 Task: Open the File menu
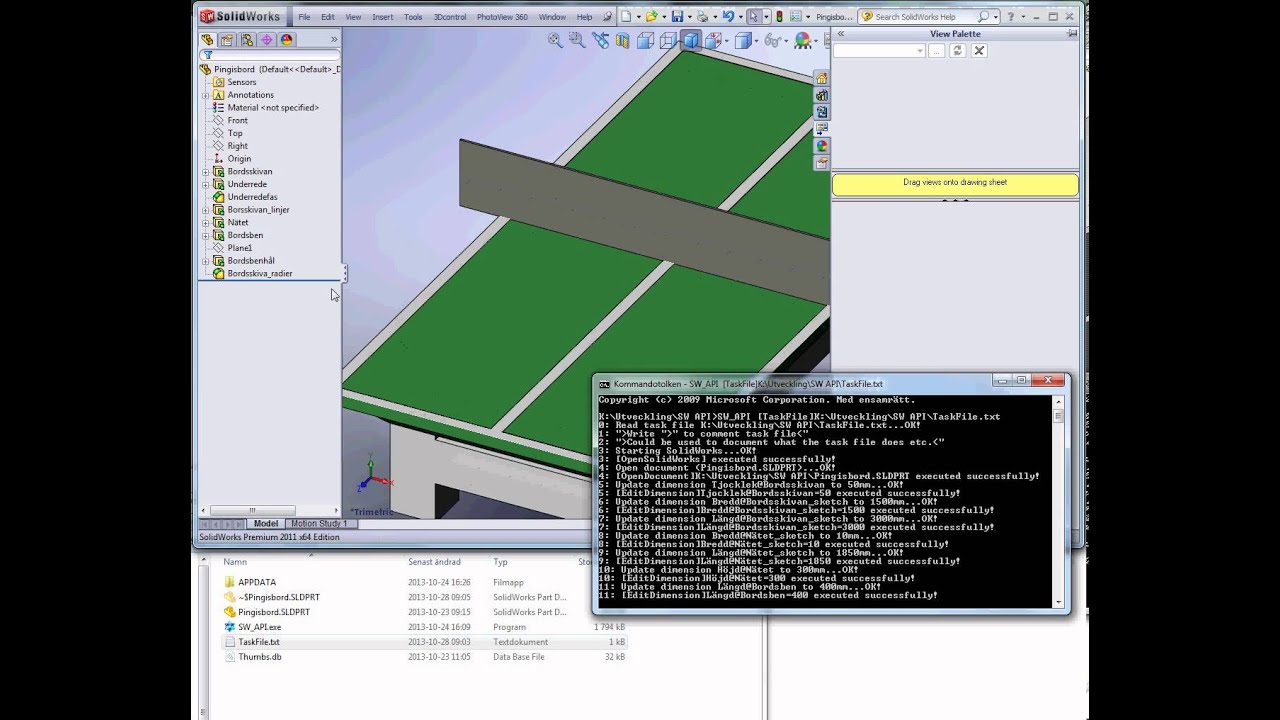click(x=304, y=17)
